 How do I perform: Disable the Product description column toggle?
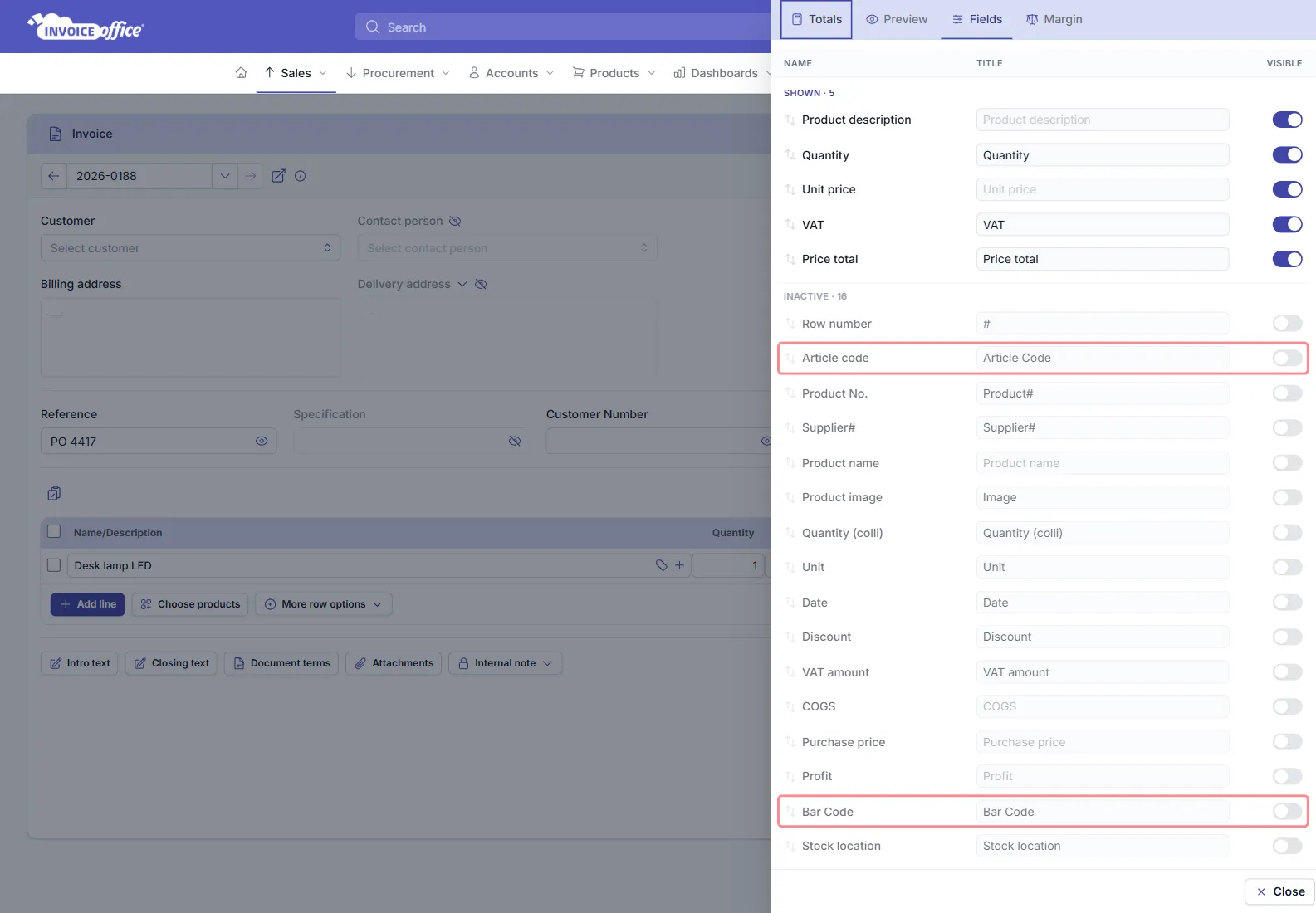[1287, 120]
